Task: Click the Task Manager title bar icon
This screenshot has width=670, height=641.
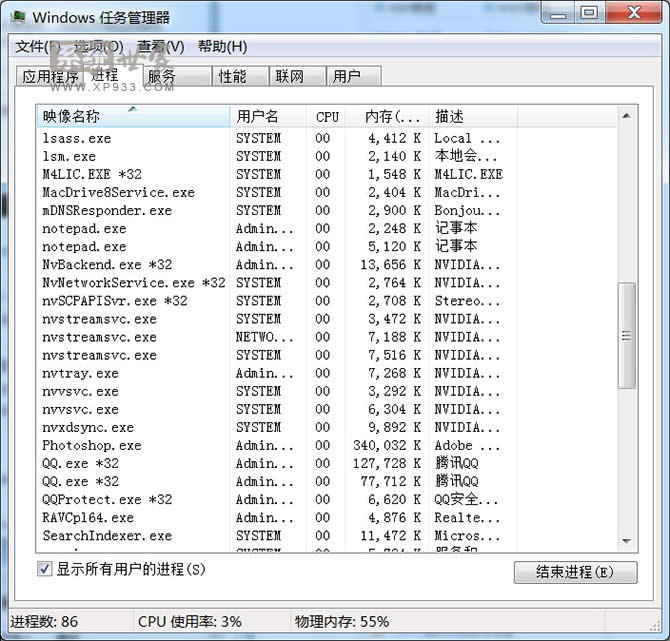Action: (17, 17)
